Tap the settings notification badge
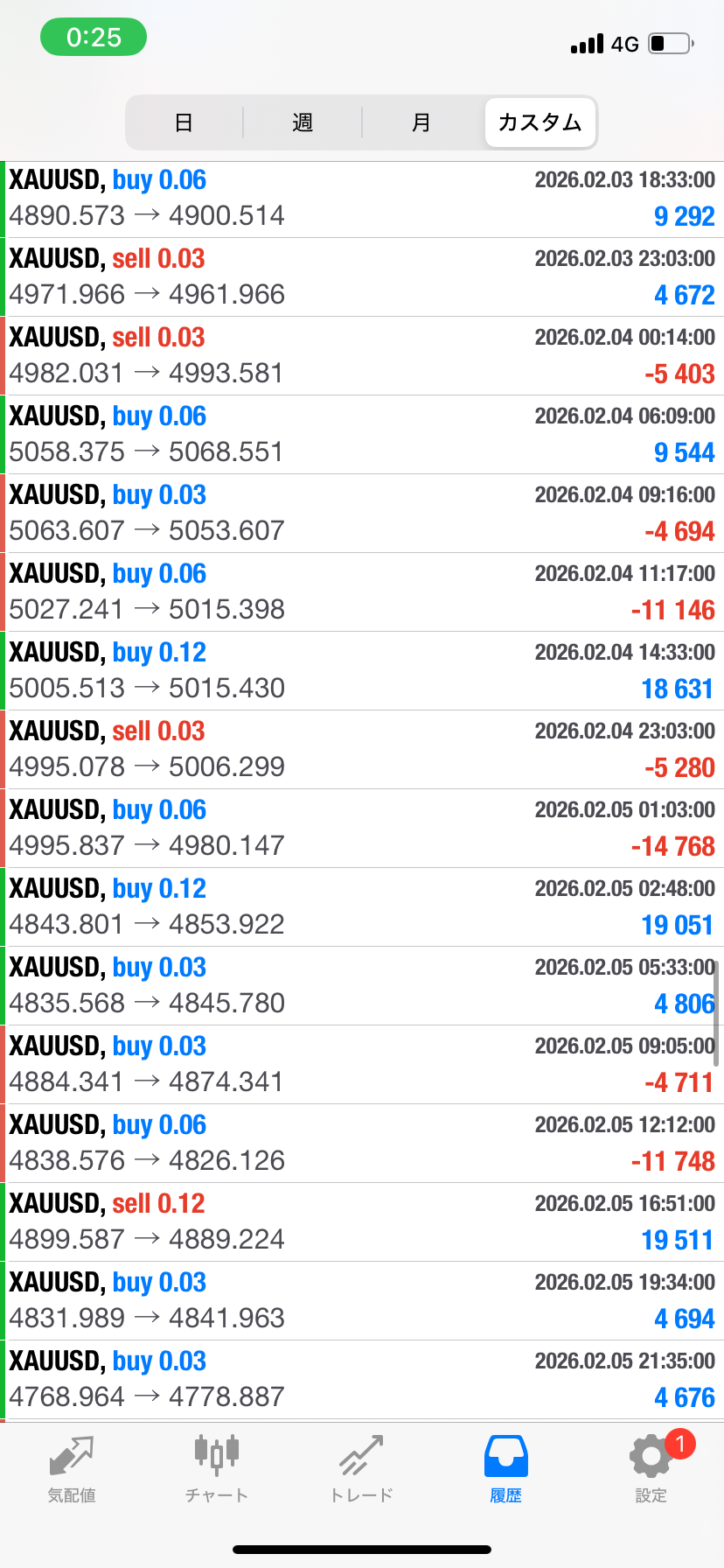The width and height of the screenshot is (724, 1568). 679,1444
